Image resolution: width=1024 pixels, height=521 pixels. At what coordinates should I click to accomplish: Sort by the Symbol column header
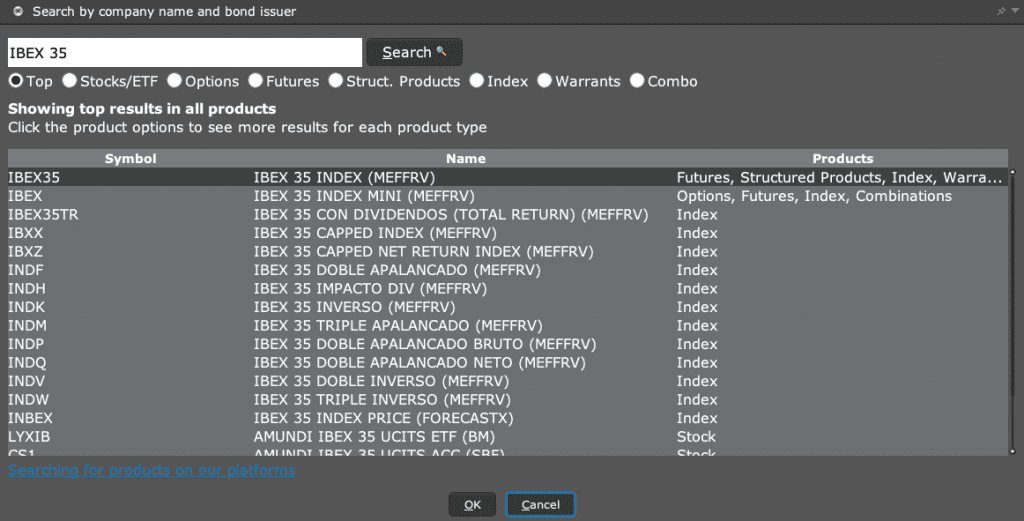tap(131, 159)
